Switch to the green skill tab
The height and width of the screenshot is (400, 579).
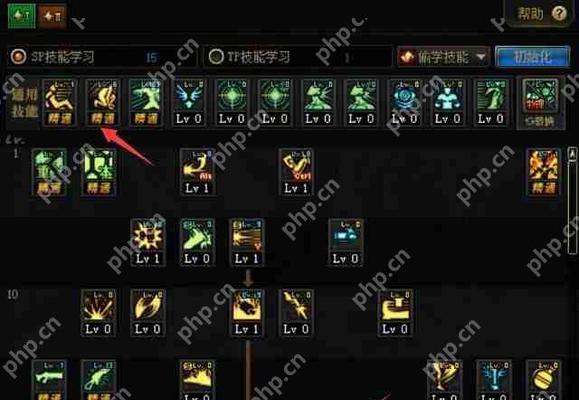coord(22,16)
